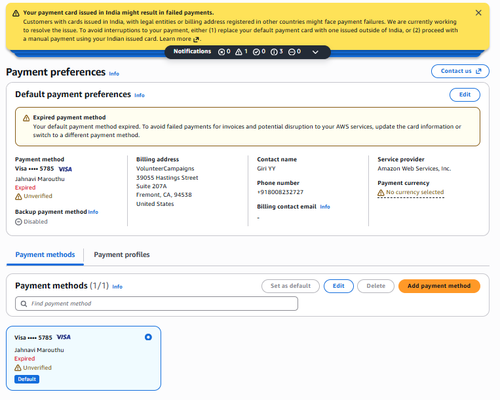Click the Unverified warning icon under Payment method
The height and width of the screenshot is (400, 500).
tap(19, 197)
